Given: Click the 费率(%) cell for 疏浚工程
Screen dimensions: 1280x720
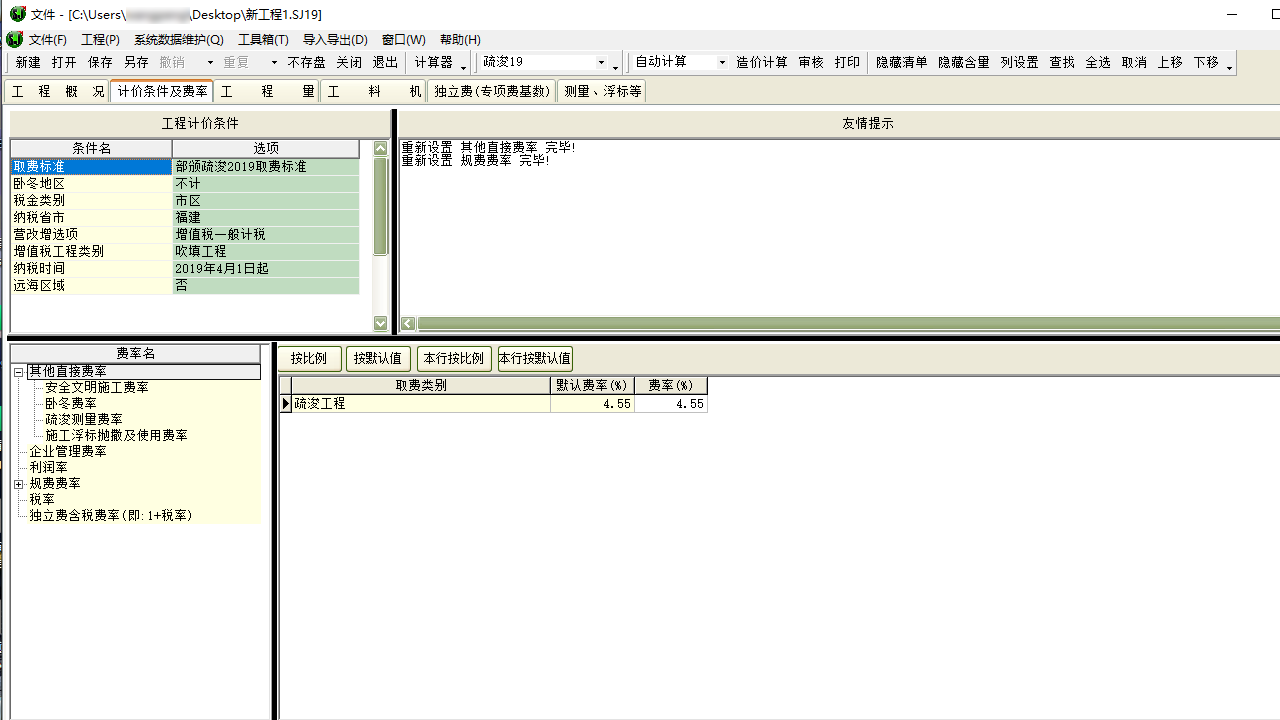Looking at the screenshot, I should pos(671,404).
